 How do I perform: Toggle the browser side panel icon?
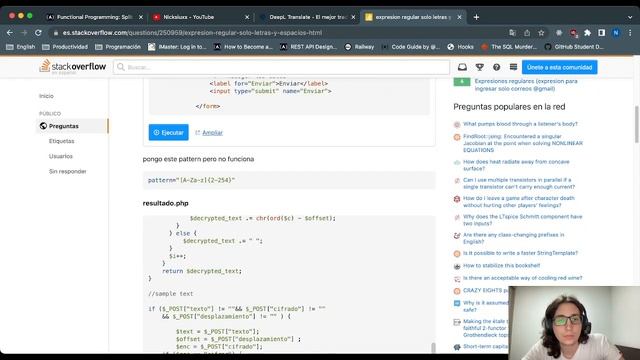[602, 33]
